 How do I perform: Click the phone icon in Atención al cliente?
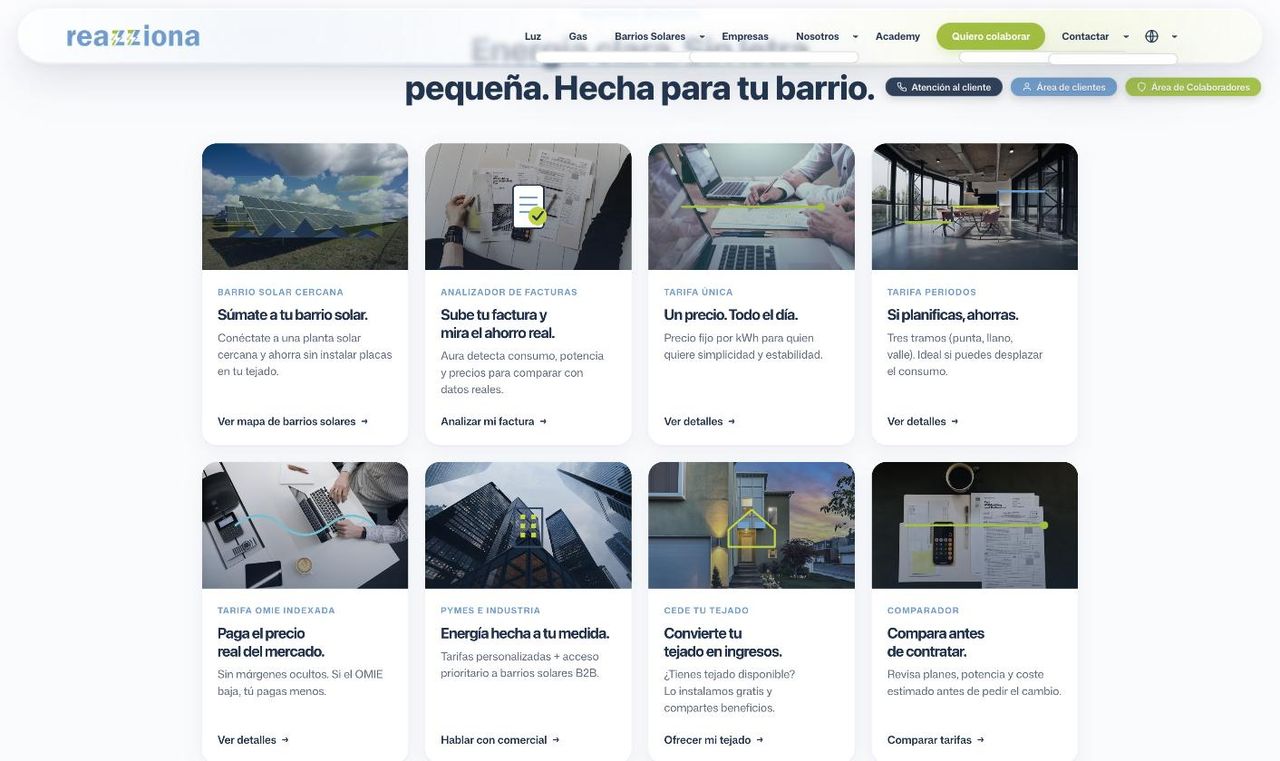pyautogui.click(x=902, y=87)
